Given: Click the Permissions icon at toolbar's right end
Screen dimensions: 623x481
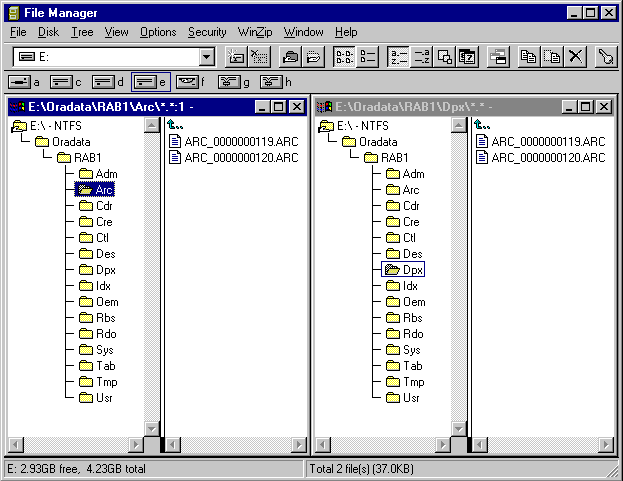Looking at the screenshot, I should click(605, 57).
